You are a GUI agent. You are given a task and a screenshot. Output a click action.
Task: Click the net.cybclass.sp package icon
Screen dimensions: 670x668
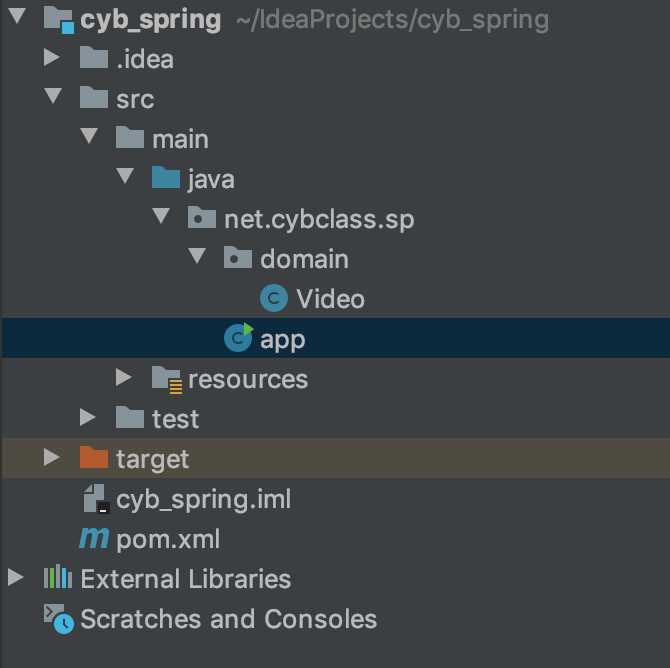click(x=202, y=217)
